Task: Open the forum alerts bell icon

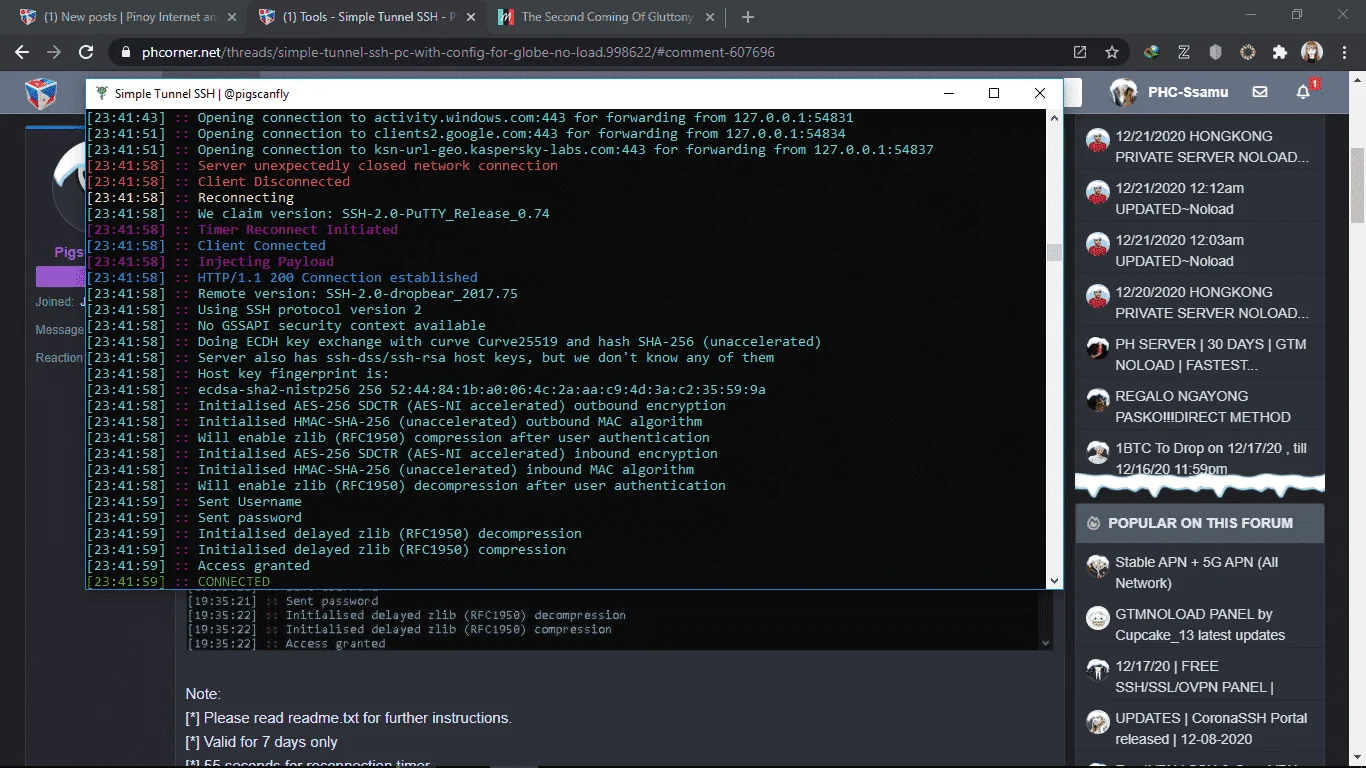Action: pos(1304,92)
